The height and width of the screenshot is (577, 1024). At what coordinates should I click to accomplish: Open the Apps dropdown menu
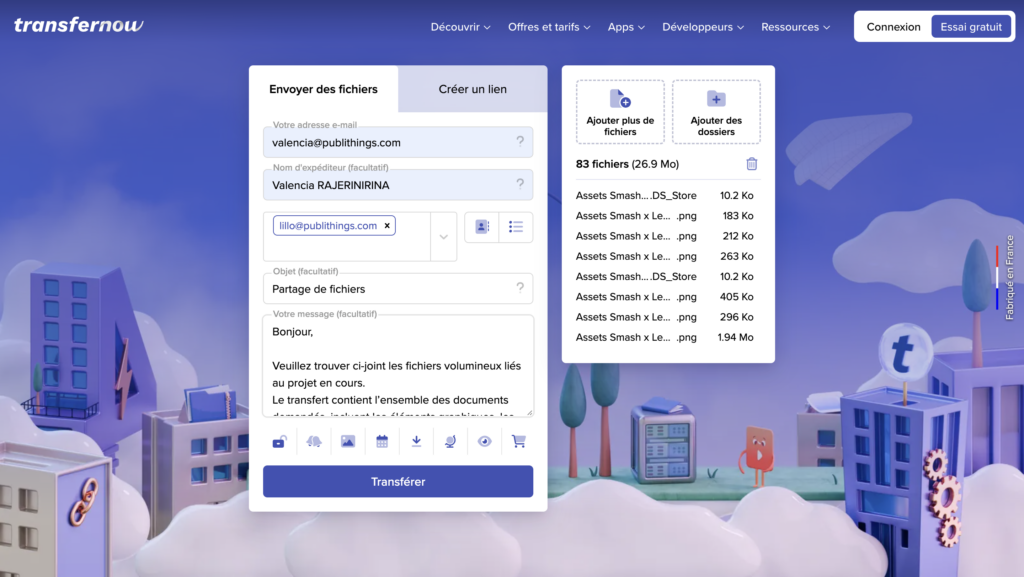pyautogui.click(x=626, y=27)
